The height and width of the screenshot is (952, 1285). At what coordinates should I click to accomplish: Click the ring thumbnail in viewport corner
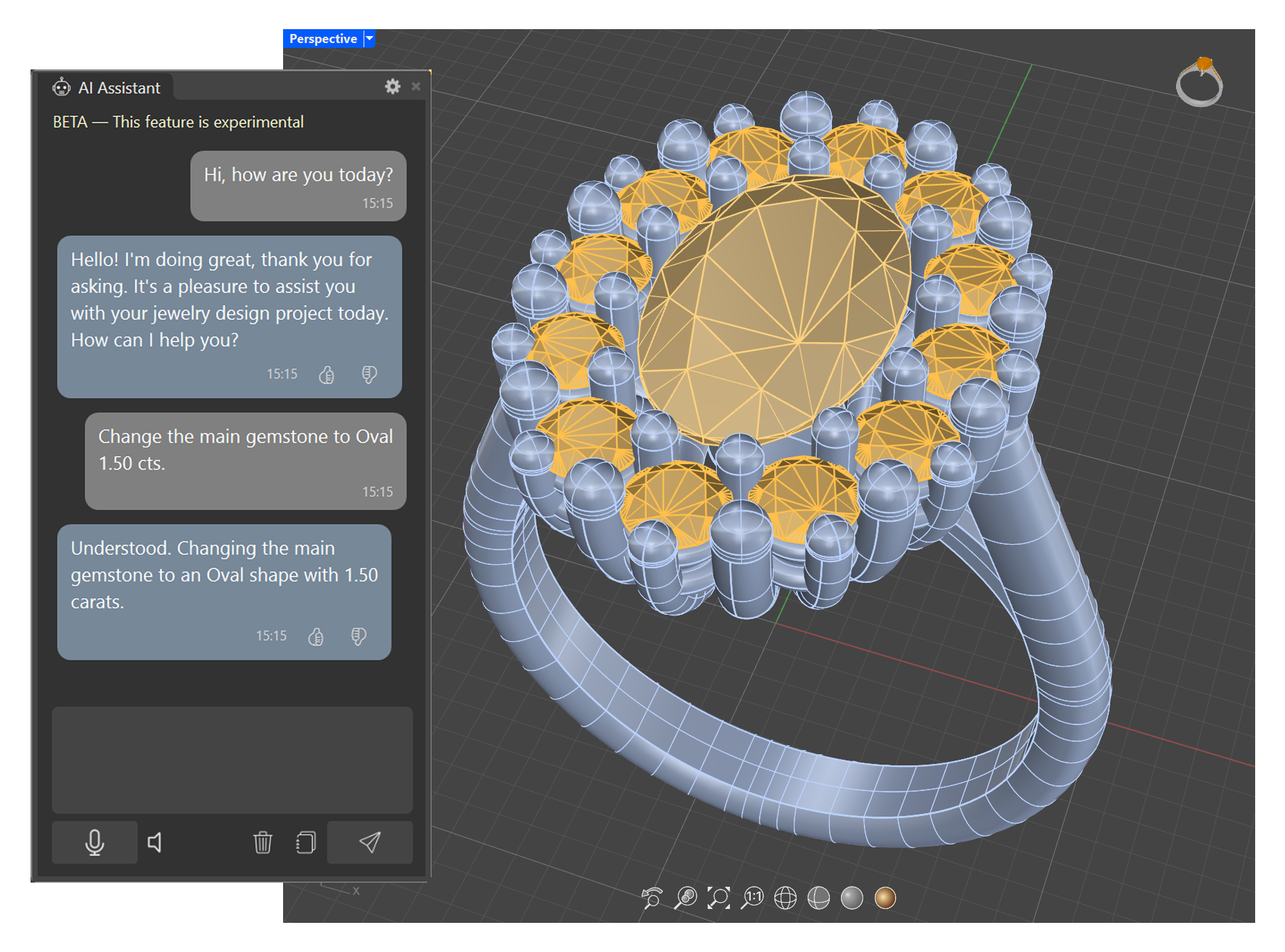pos(1200,82)
